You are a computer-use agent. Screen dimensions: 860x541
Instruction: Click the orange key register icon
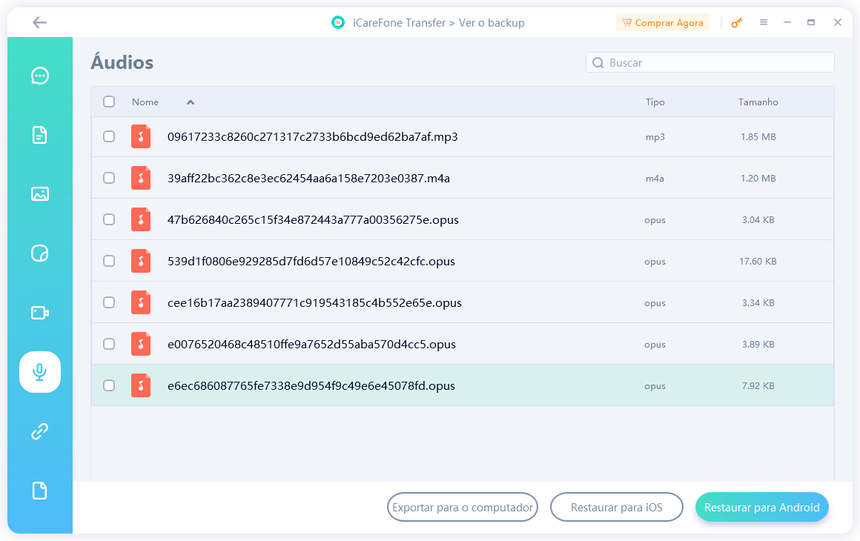click(x=737, y=23)
